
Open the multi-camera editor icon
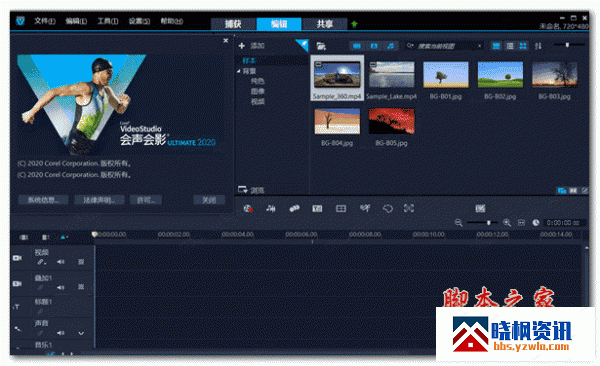(x=341, y=208)
